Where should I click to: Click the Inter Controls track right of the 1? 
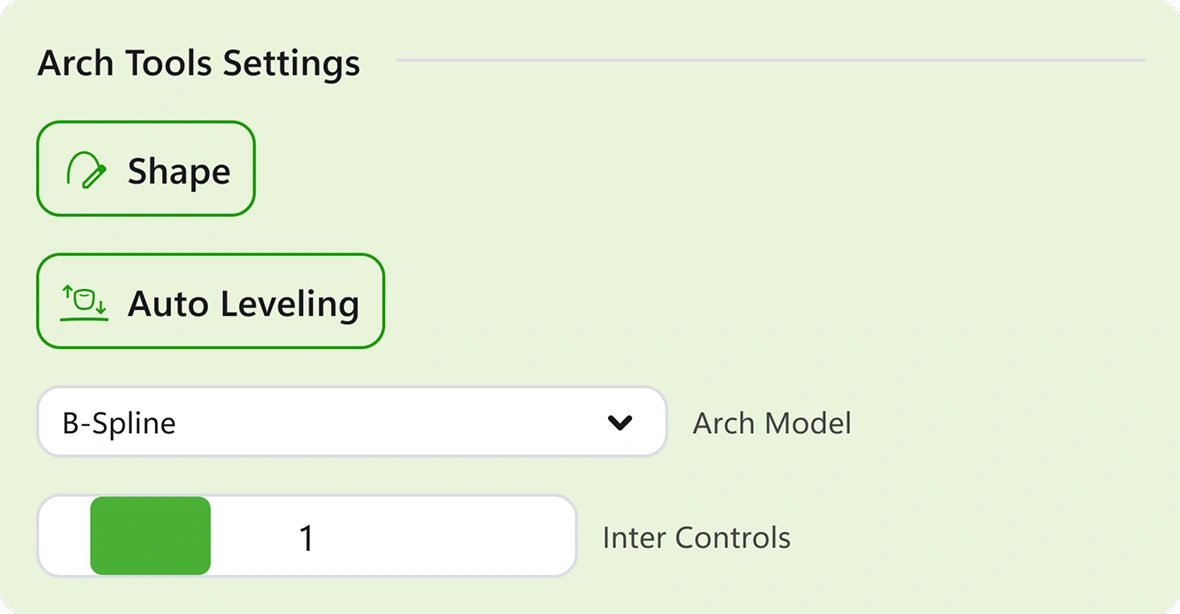tap(444, 536)
